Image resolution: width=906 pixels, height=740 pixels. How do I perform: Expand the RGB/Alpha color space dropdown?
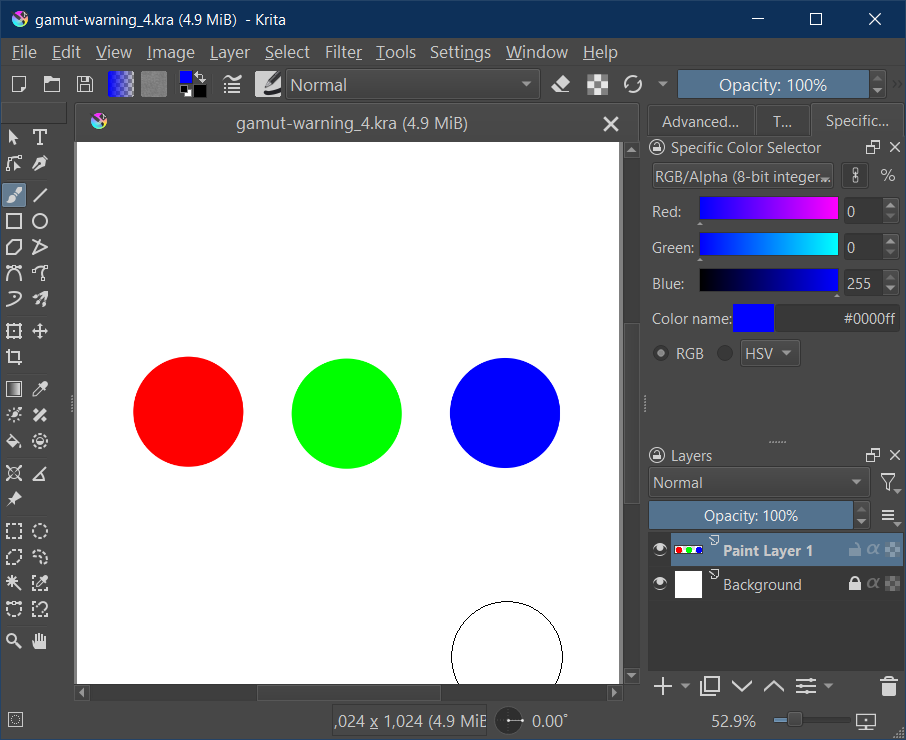pos(743,176)
